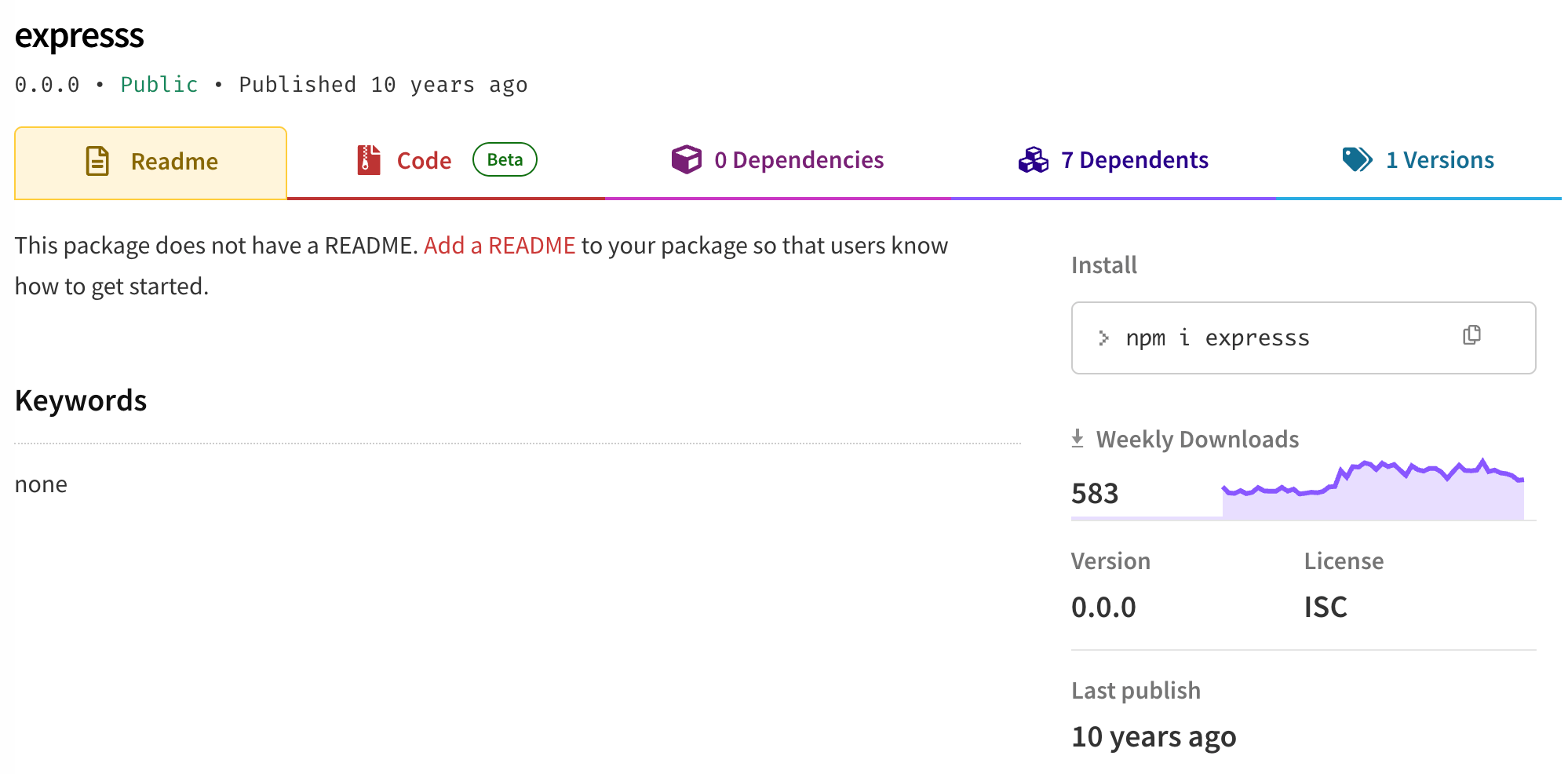Click the expresss package title
Screen dimensions: 1568x774
click(79, 36)
